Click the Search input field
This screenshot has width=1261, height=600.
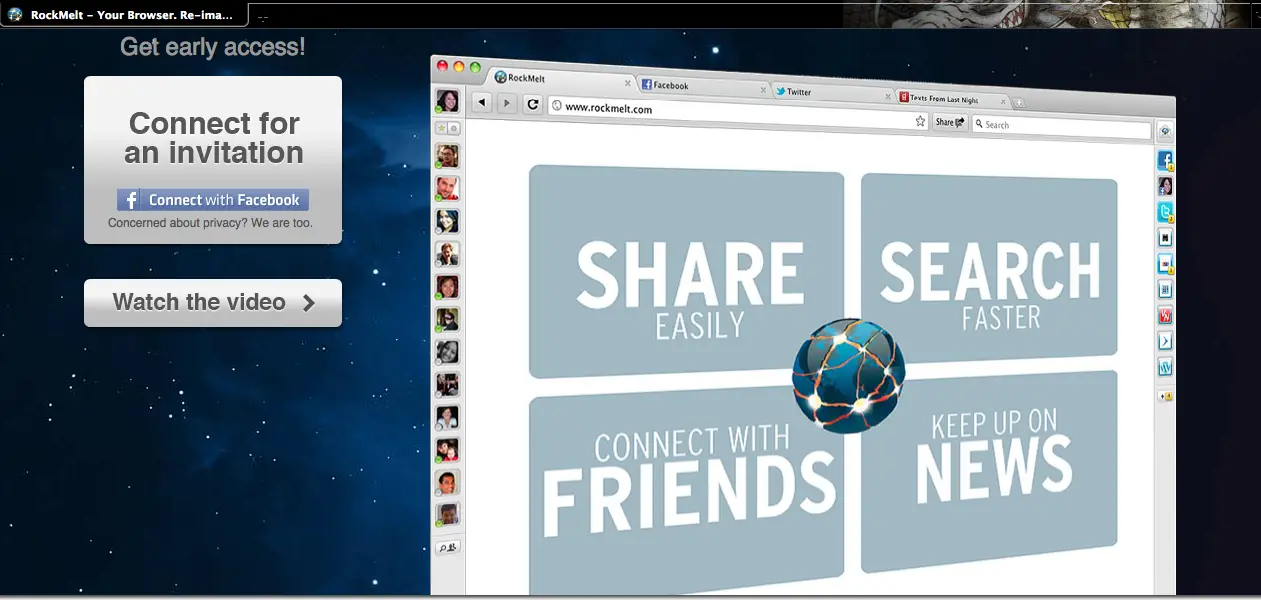click(x=1064, y=127)
